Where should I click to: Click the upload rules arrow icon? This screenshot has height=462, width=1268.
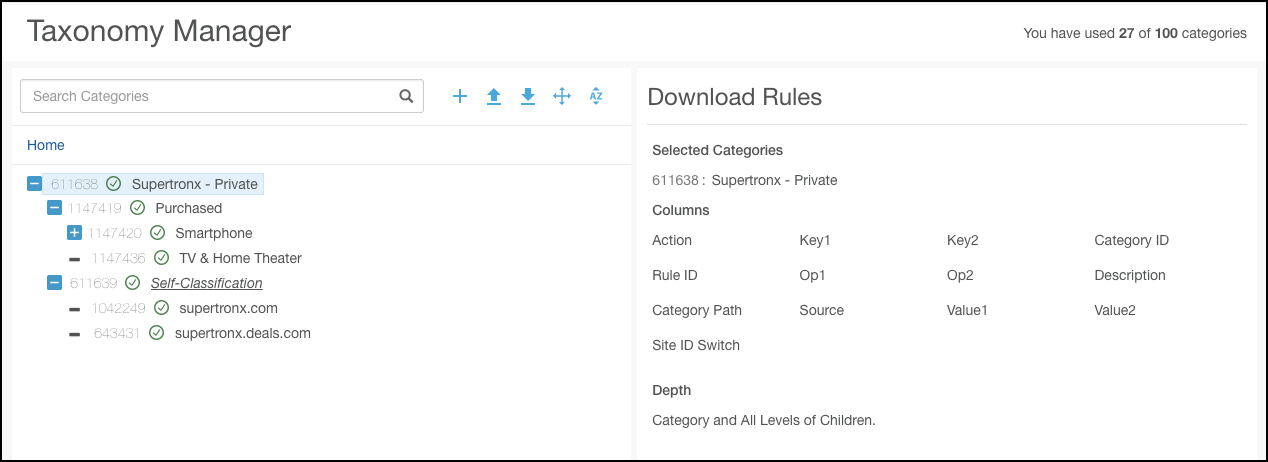(494, 96)
